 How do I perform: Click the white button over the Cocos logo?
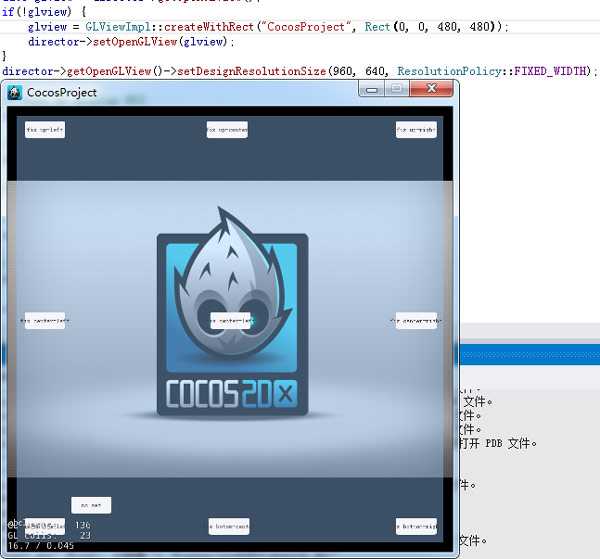(x=231, y=321)
